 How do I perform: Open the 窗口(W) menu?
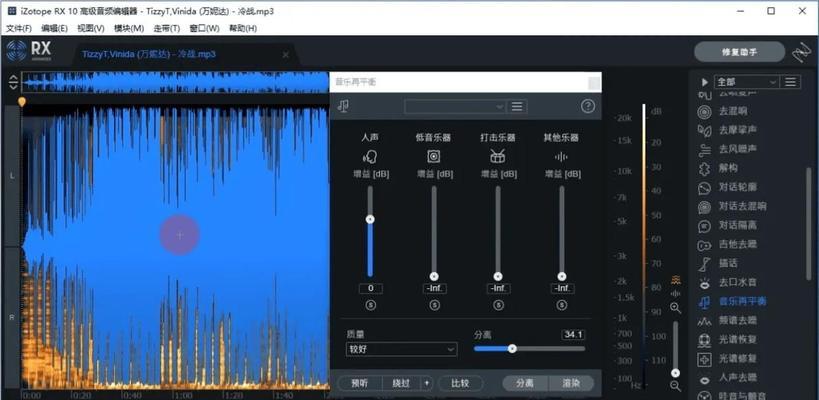[204, 28]
